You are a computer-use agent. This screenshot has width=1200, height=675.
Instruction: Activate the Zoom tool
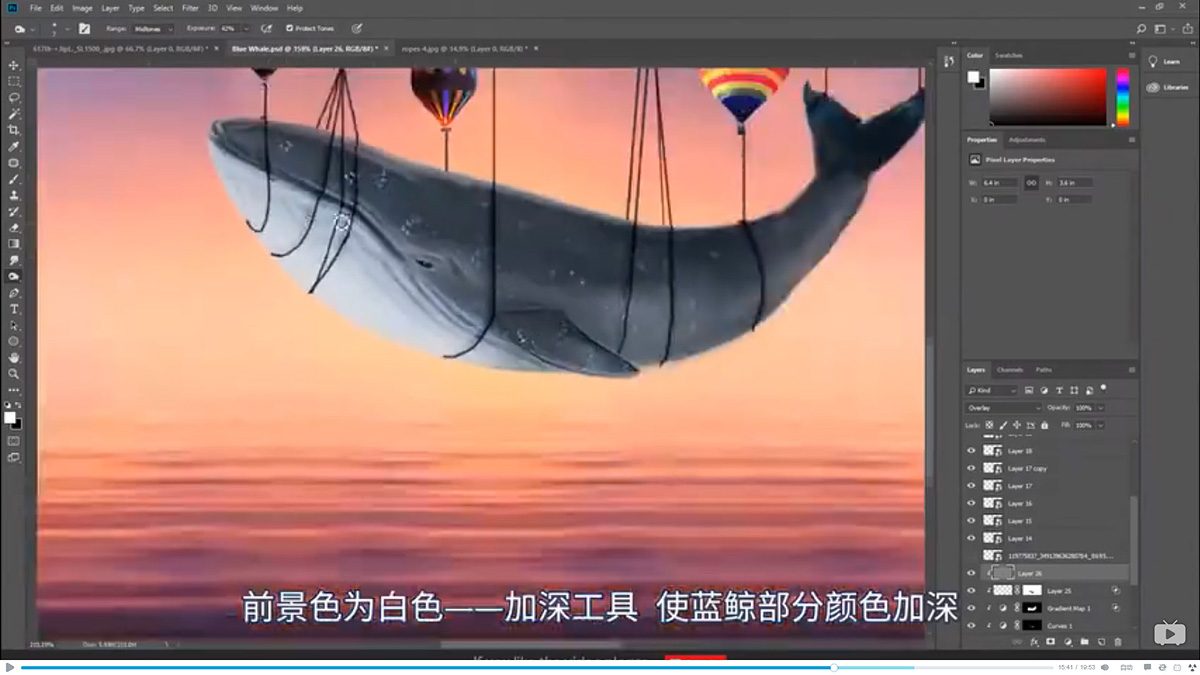14,373
